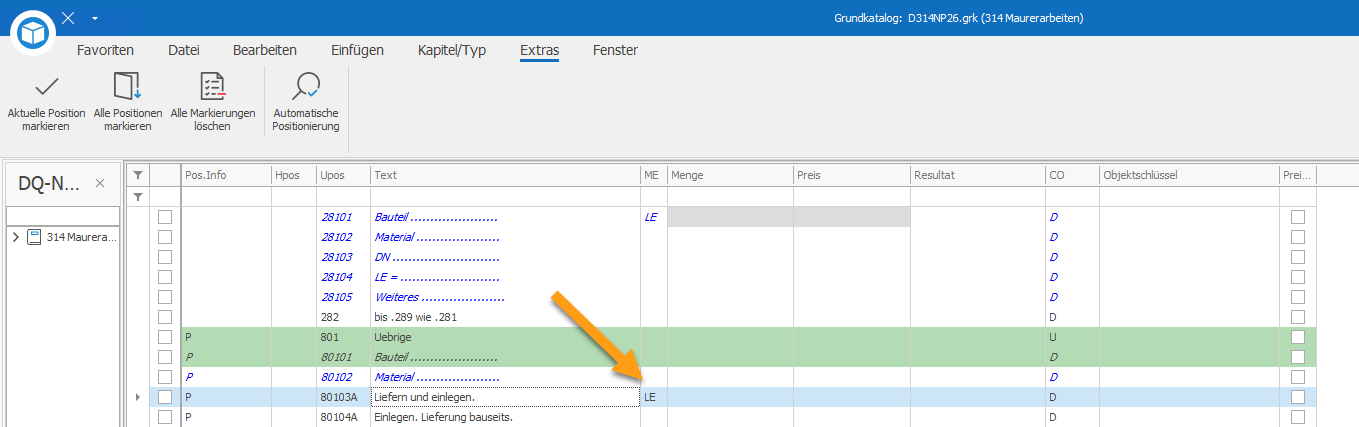
Task: Open the Kapitel/Typ ribbon tab
Action: tap(452, 50)
